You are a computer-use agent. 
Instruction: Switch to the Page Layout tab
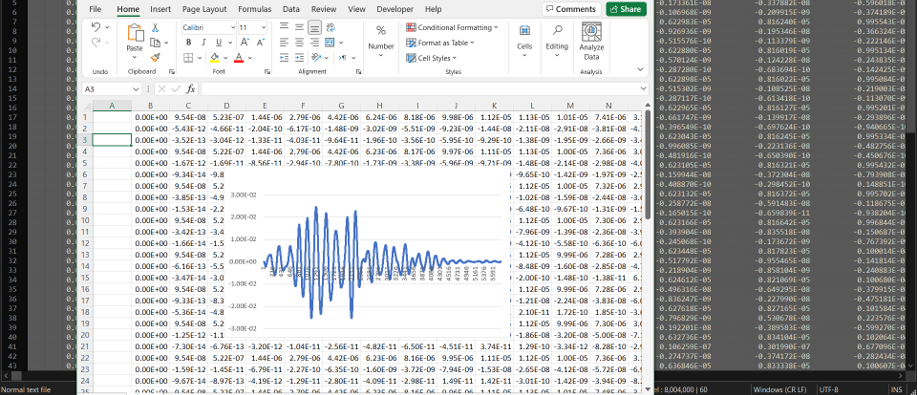click(204, 9)
